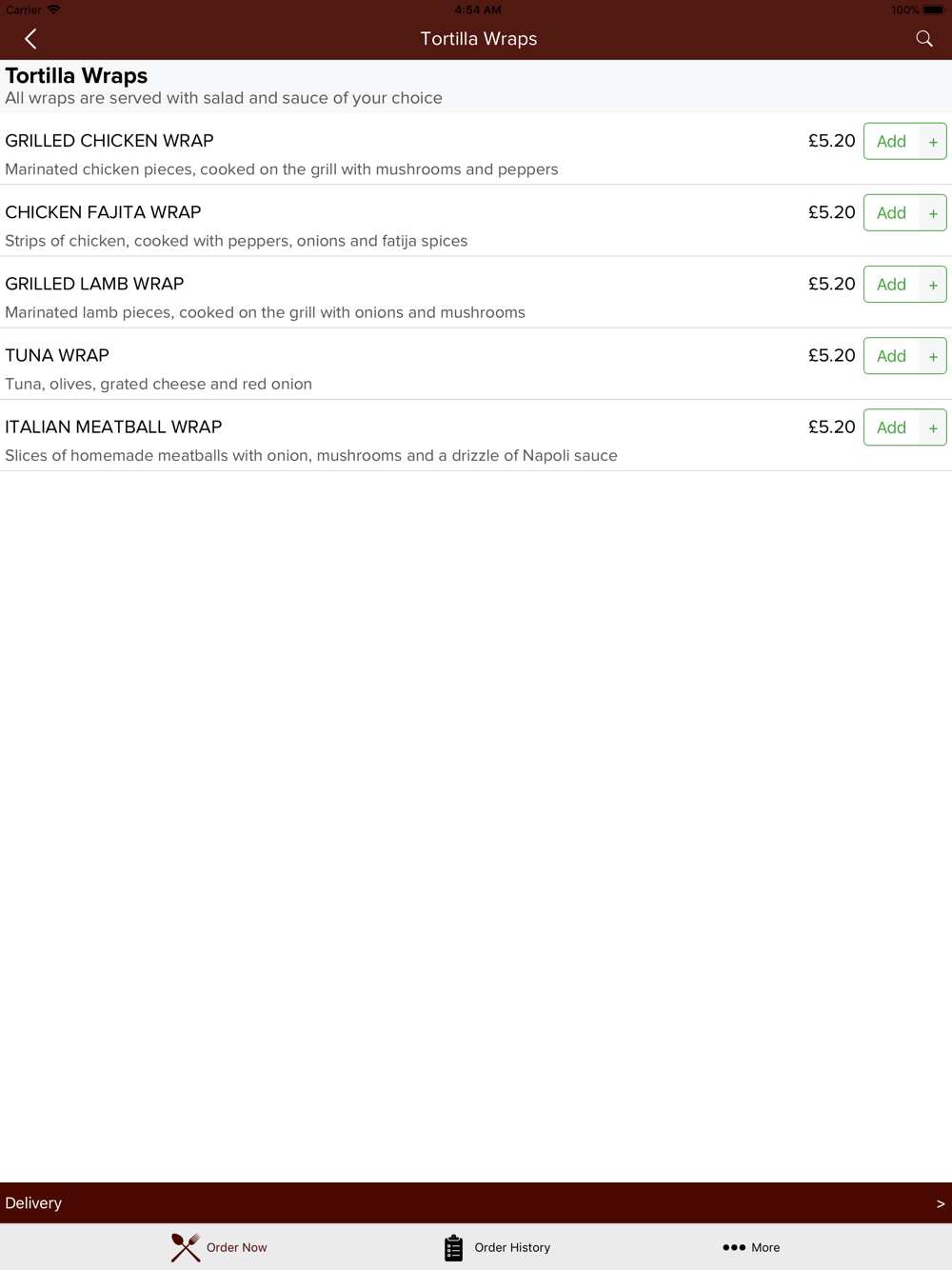Add Tuna Wrap to order
Image resolution: width=952 pixels, height=1270 pixels.
pyautogui.click(x=892, y=356)
